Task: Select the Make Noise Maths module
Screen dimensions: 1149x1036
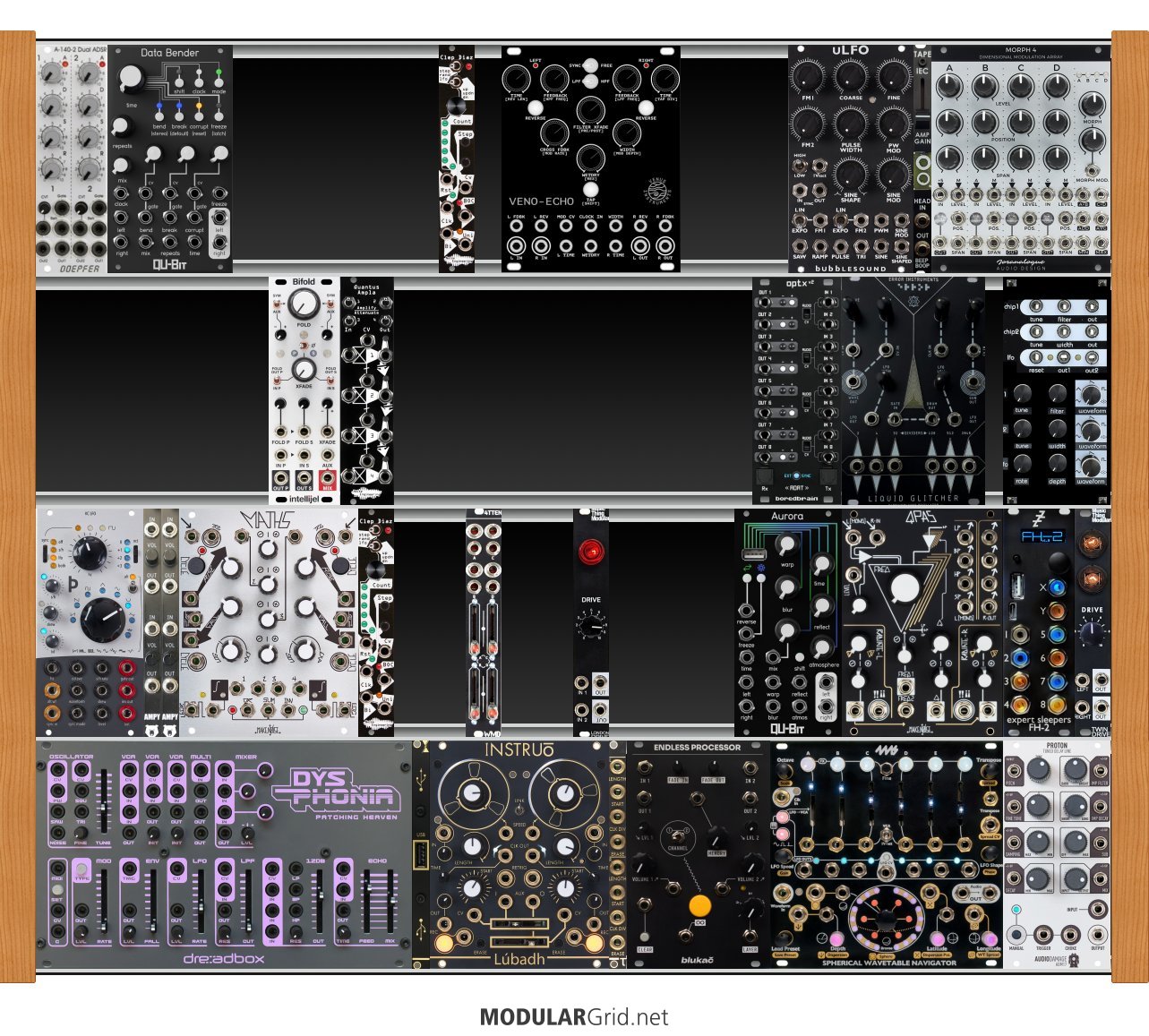Action: point(269,622)
